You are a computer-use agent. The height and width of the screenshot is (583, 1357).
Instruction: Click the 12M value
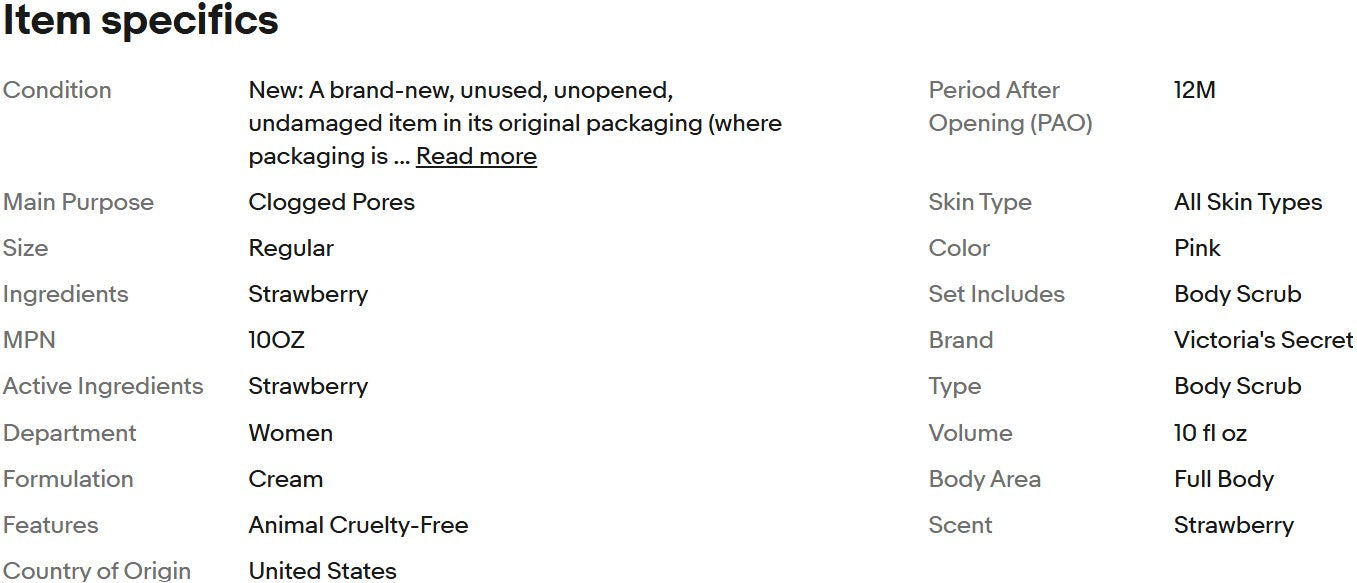tap(1194, 90)
